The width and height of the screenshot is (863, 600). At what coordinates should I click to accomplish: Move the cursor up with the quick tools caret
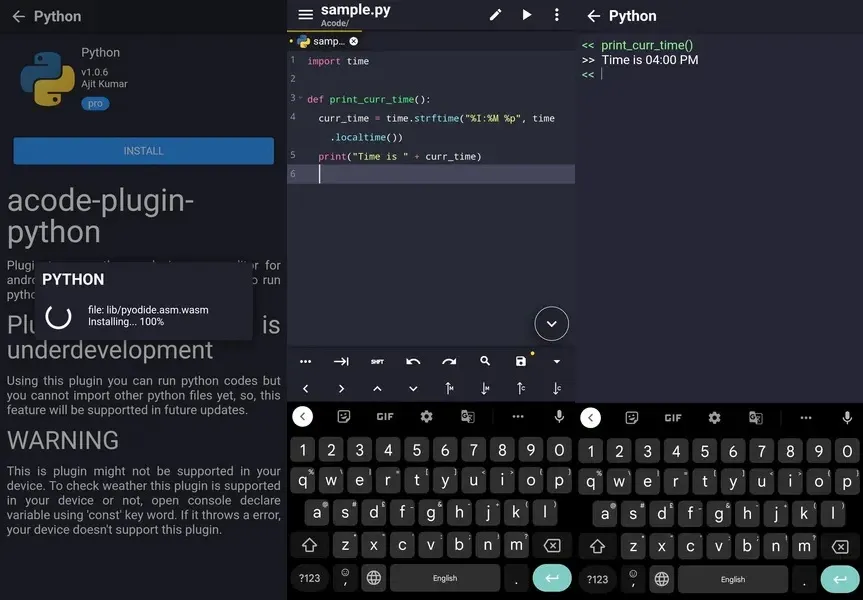tap(377, 389)
